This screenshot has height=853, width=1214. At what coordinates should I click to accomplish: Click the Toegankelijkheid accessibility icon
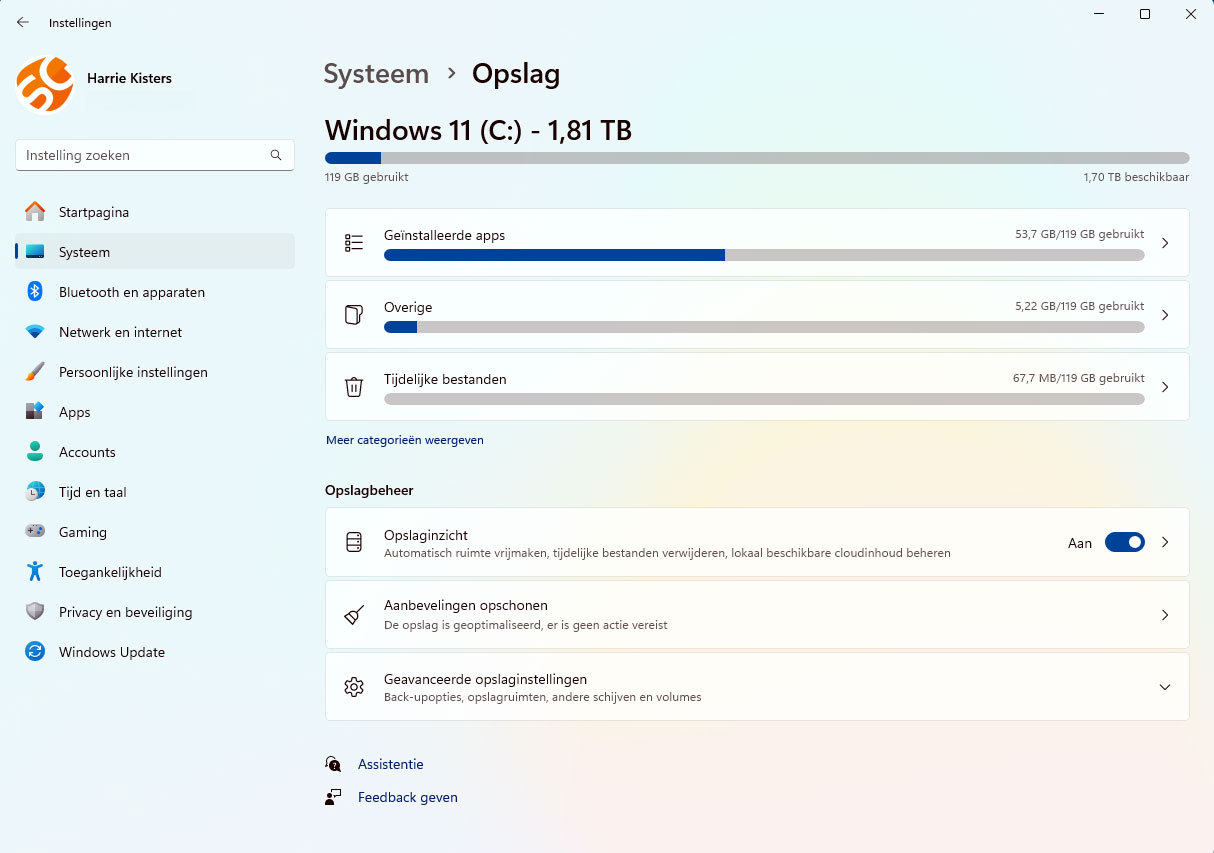click(x=35, y=572)
